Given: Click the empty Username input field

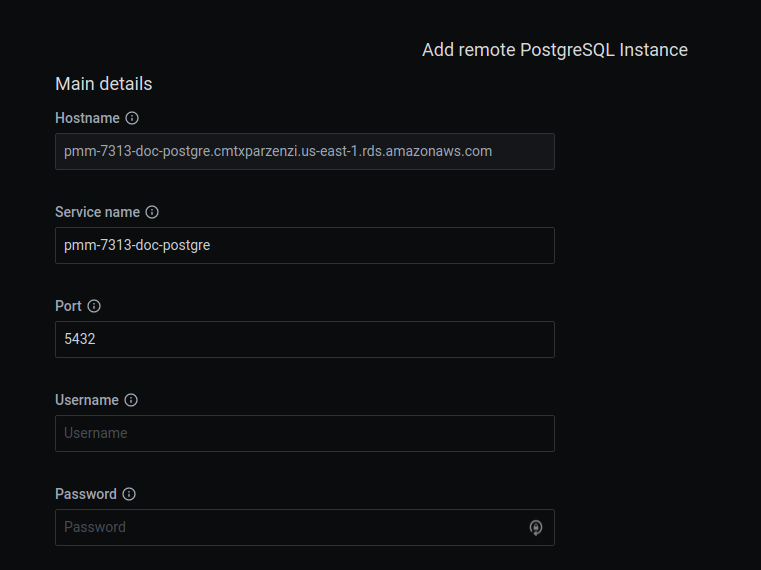Looking at the screenshot, I should (x=304, y=433).
